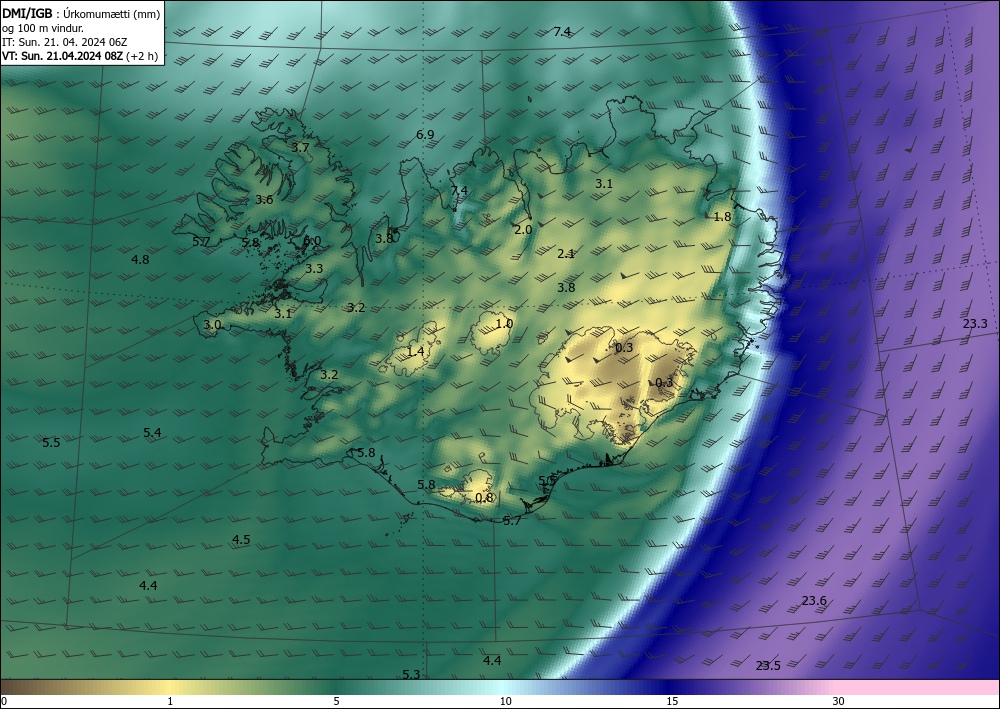The width and height of the screenshot is (1000, 709).
Task: Select the 2.1 map value
Action: (566, 254)
